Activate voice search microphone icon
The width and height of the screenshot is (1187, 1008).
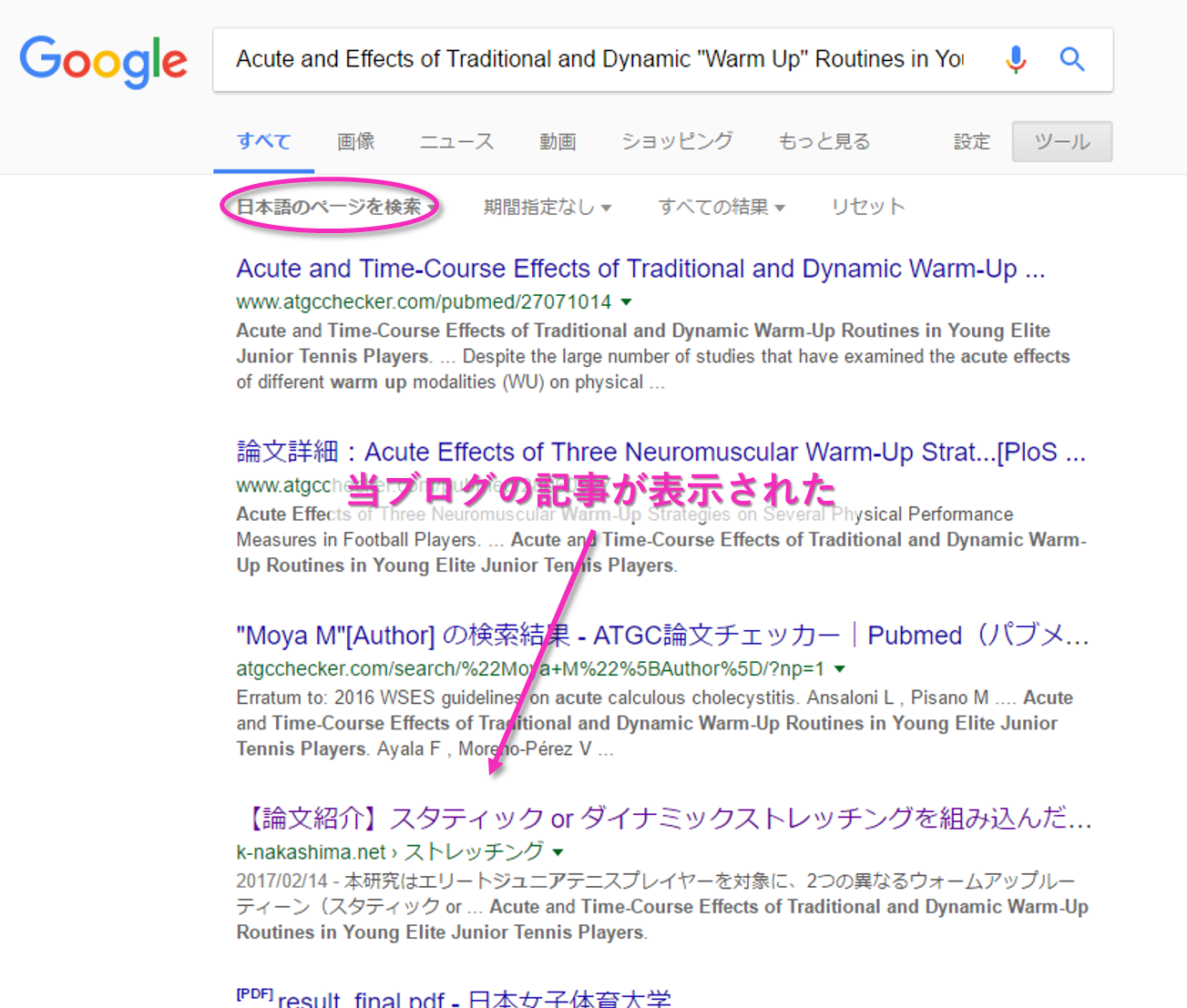point(1015,58)
